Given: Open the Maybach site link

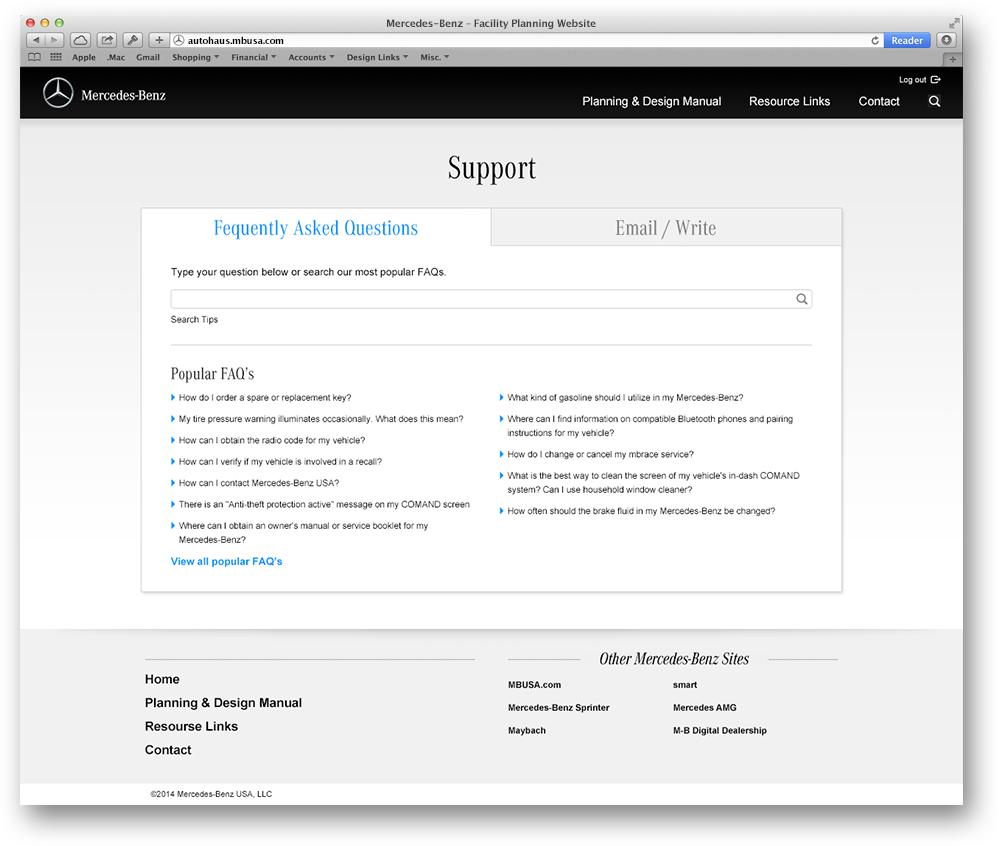Looking at the screenshot, I should point(527,731).
